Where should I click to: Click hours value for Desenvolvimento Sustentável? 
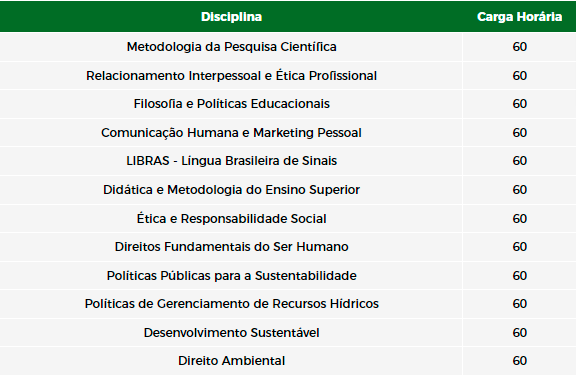[x=519, y=333]
